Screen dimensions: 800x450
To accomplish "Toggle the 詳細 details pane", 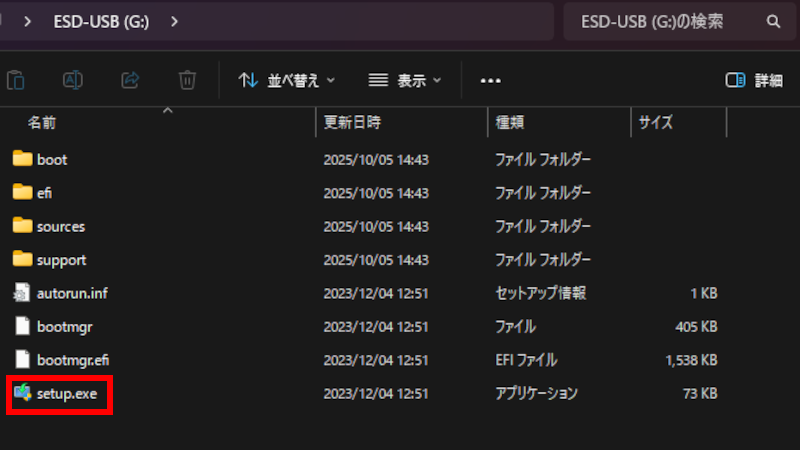I will pyautogui.click(x=754, y=80).
